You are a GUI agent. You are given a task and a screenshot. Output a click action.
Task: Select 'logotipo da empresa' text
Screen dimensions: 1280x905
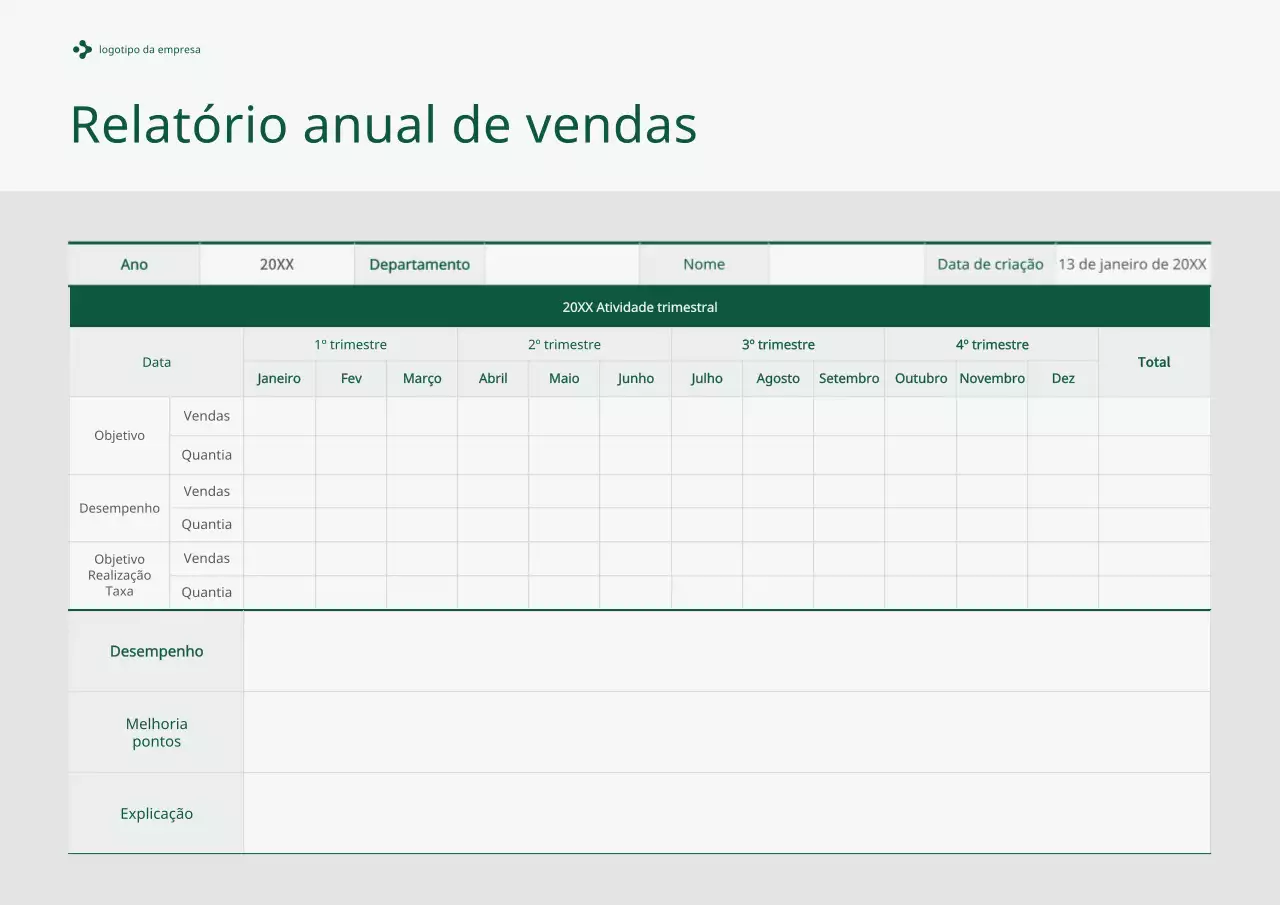pyautogui.click(x=150, y=49)
